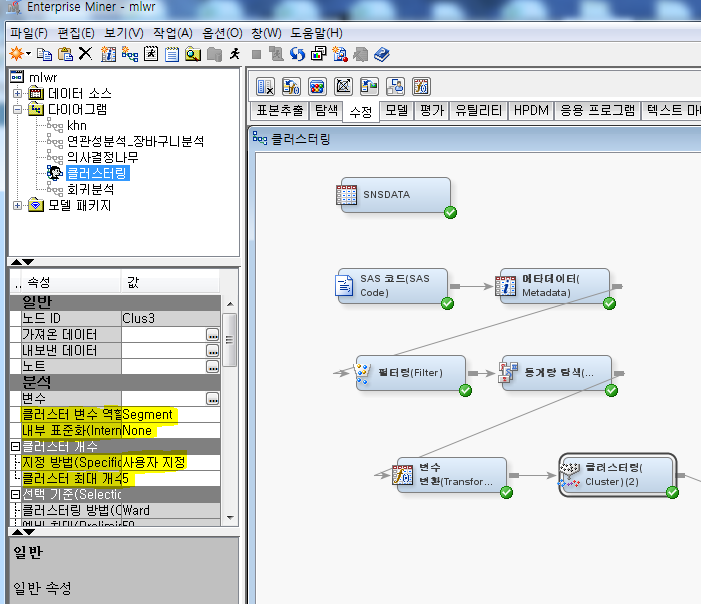
Task: Collapse the 클러스터 개수 property group
Action: [15, 446]
